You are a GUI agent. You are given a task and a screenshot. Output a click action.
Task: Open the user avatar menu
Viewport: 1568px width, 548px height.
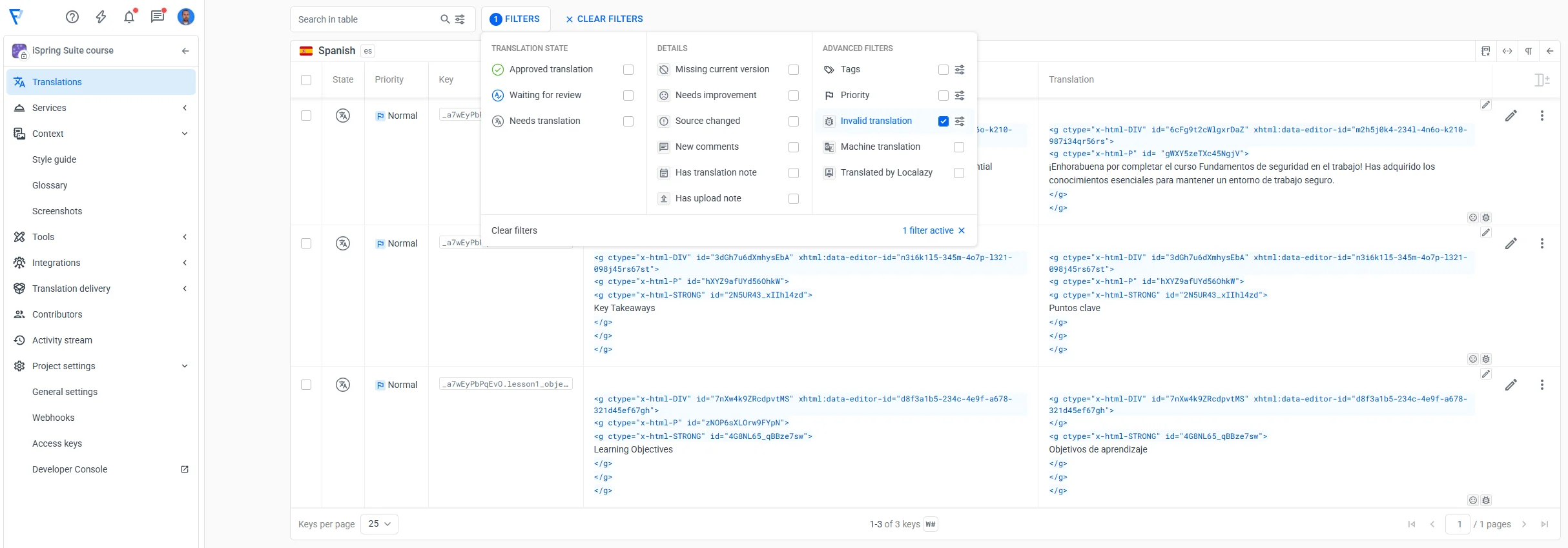click(x=186, y=17)
